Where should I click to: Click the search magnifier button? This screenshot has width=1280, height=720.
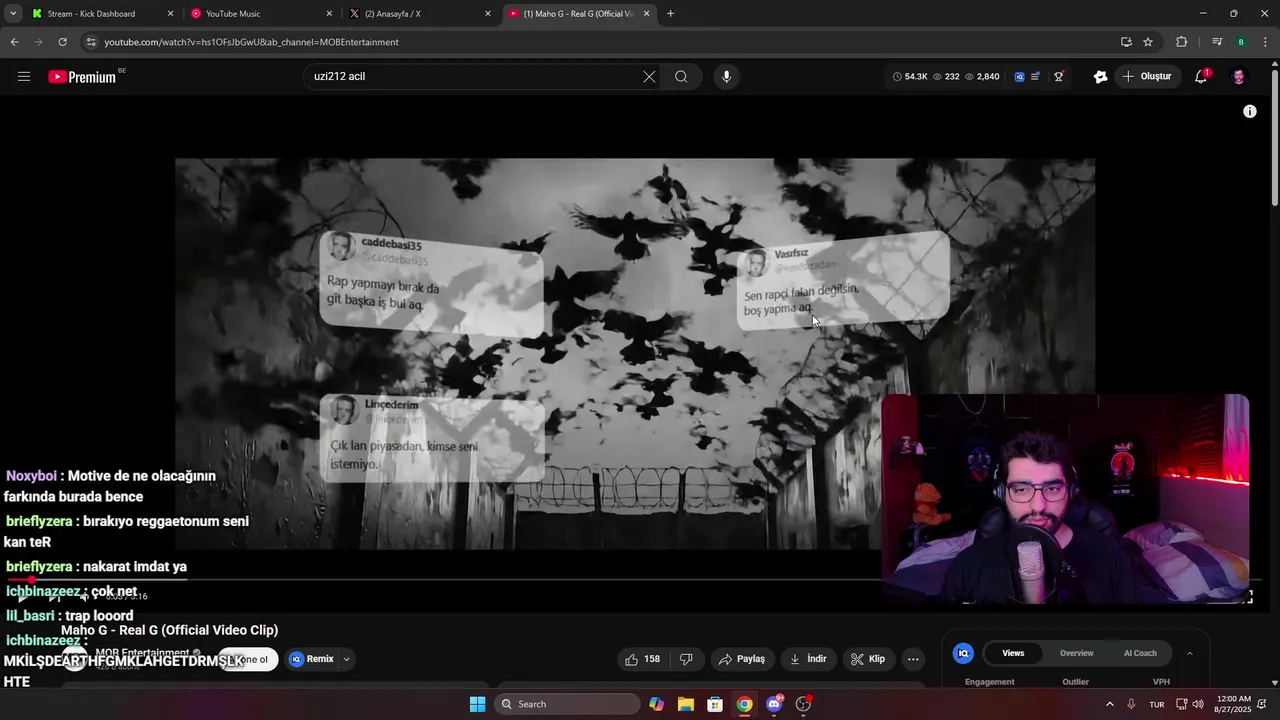(681, 77)
